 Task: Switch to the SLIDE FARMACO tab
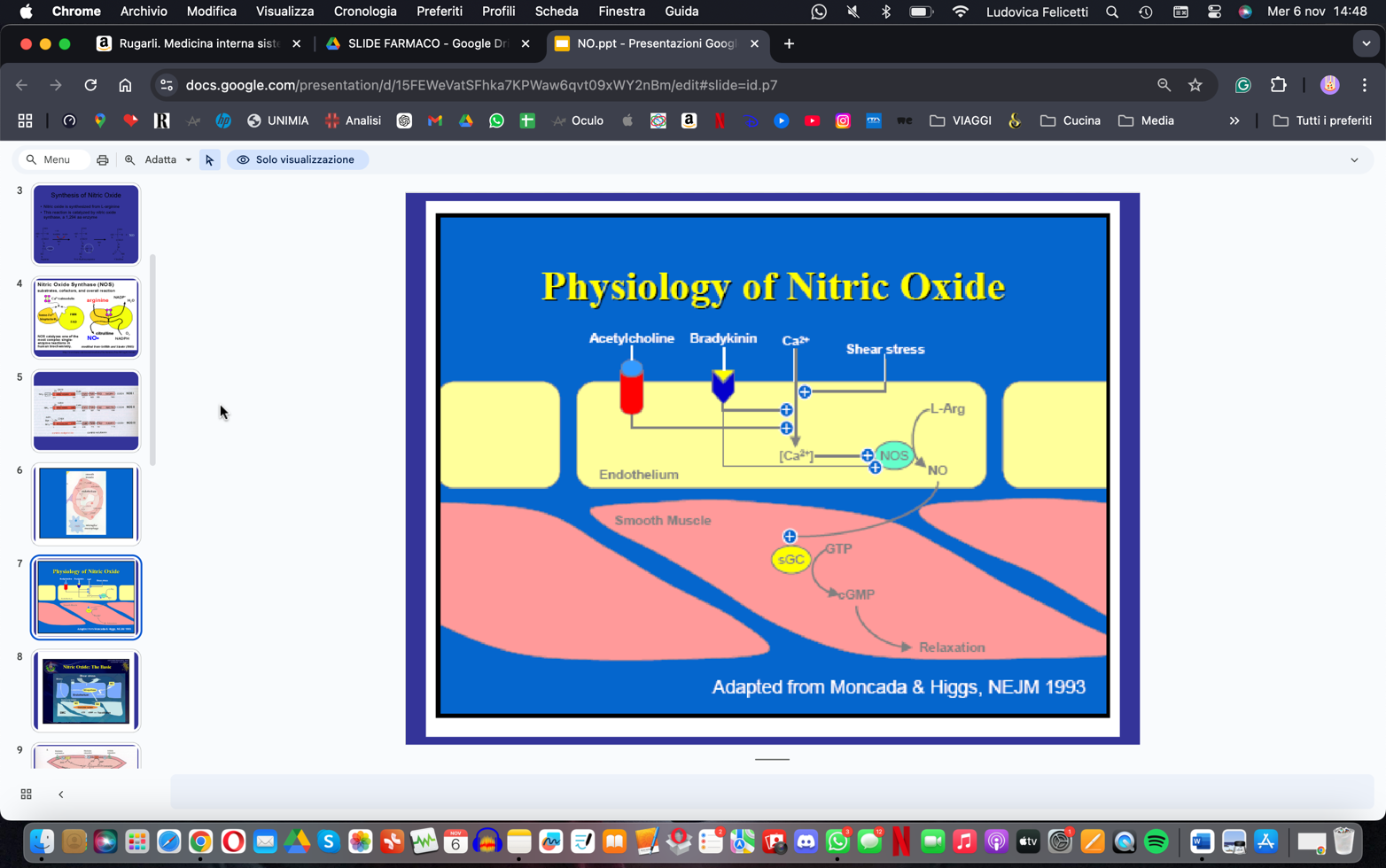point(428,43)
